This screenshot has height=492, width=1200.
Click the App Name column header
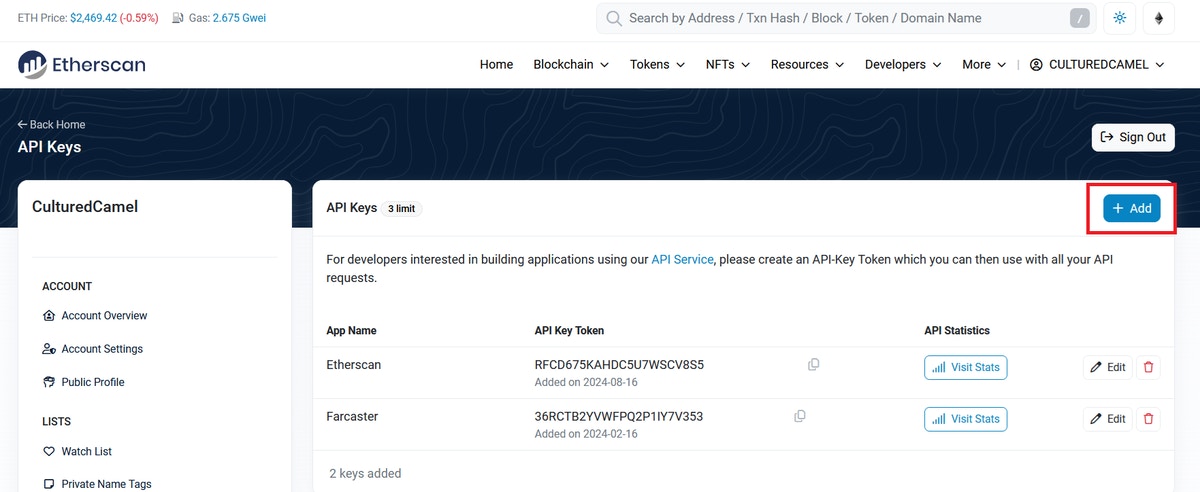click(x=351, y=330)
